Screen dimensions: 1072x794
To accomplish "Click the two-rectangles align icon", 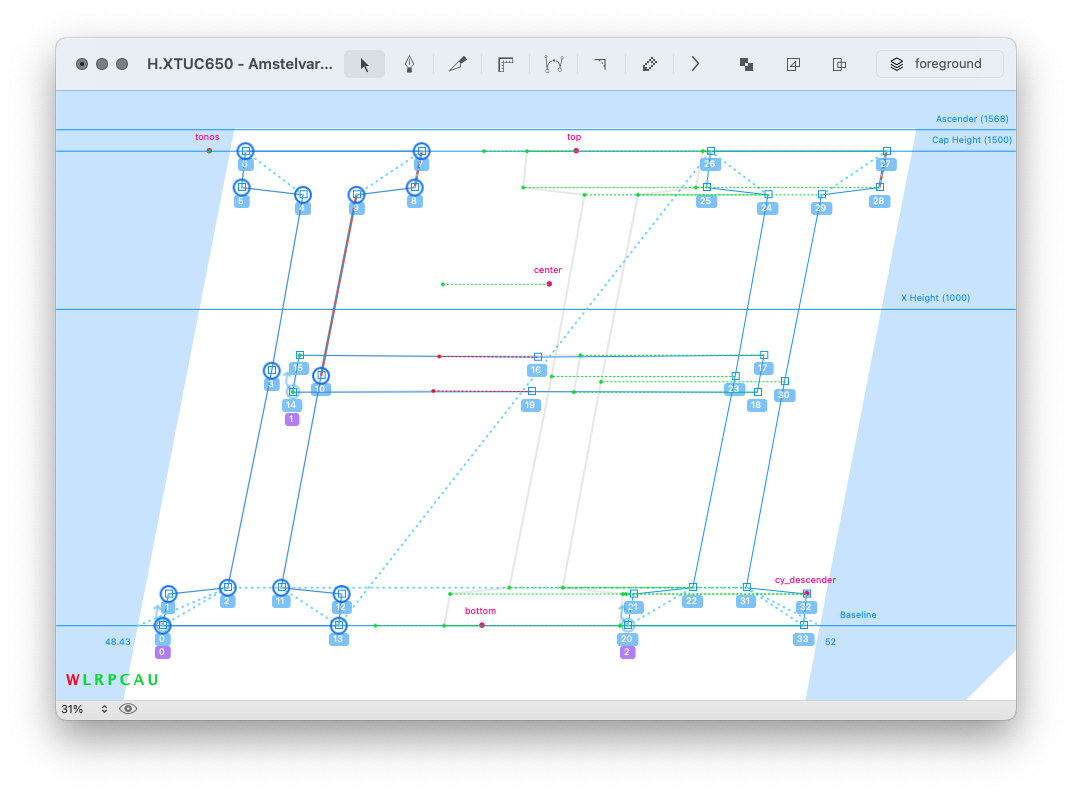I will point(839,64).
